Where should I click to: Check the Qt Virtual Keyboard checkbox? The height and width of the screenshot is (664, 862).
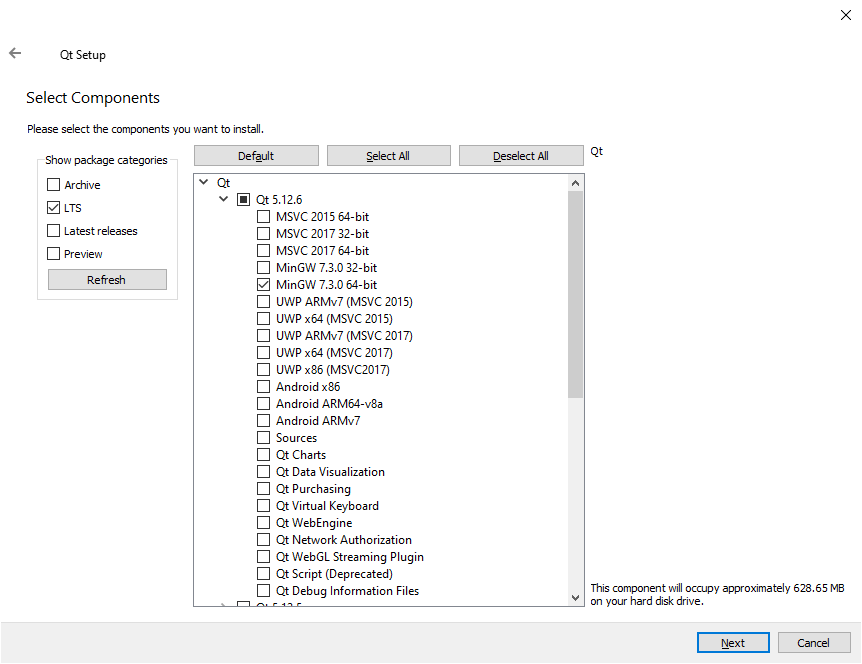(x=264, y=506)
